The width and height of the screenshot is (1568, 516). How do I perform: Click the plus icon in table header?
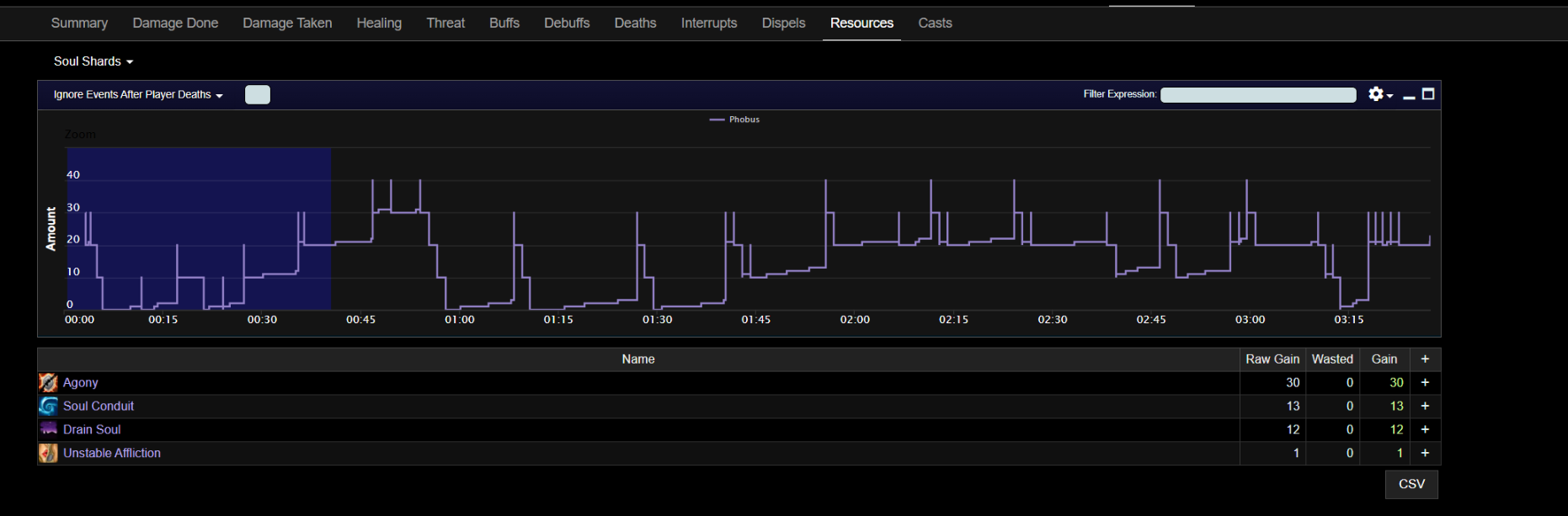[1425, 359]
